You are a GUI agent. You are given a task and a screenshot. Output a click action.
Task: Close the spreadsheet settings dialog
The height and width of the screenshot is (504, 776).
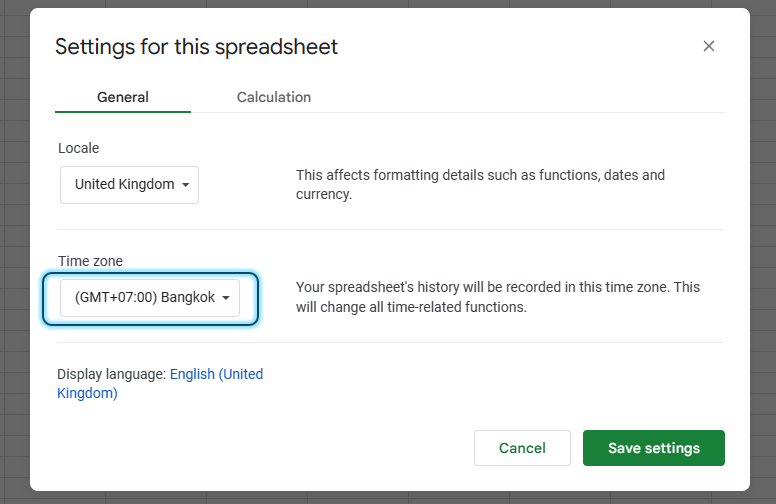[709, 46]
